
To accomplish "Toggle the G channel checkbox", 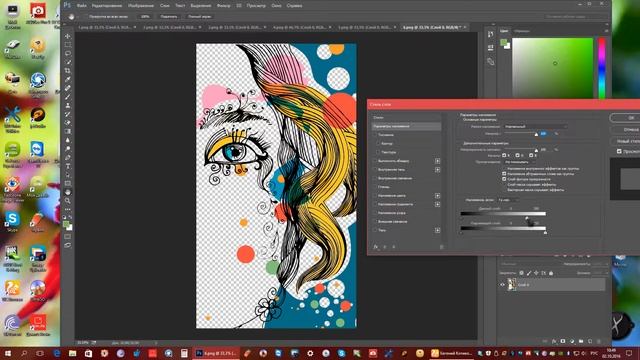I will (x=518, y=156).
